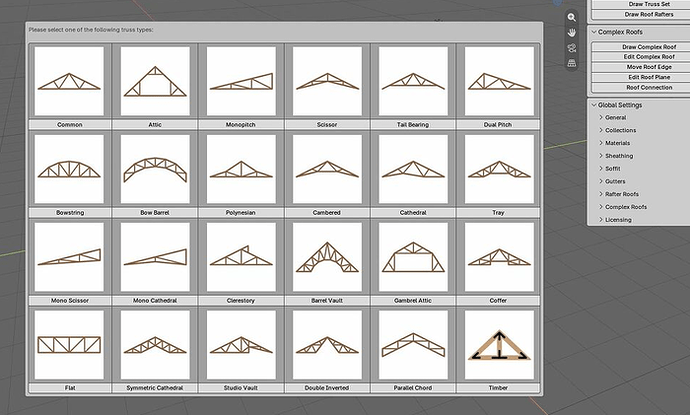Select the Flat truss thumbnail
690x415 pixels.
(69, 345)
